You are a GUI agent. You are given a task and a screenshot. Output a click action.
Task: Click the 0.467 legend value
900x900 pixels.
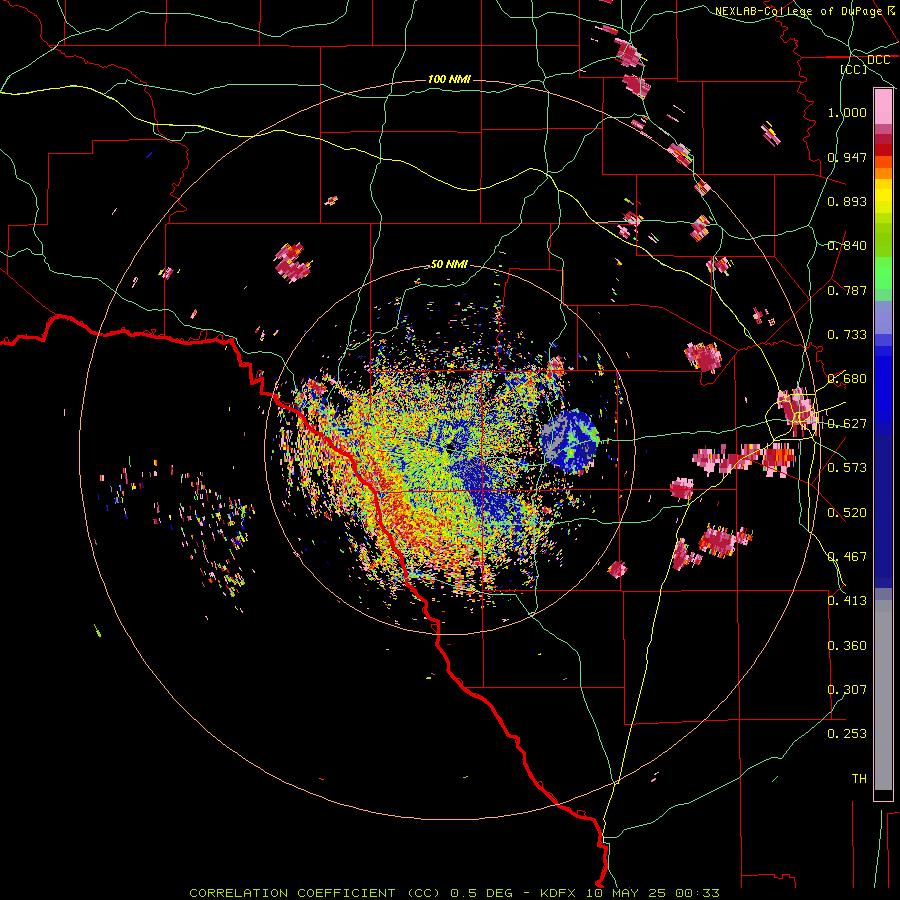coord(847,557)
